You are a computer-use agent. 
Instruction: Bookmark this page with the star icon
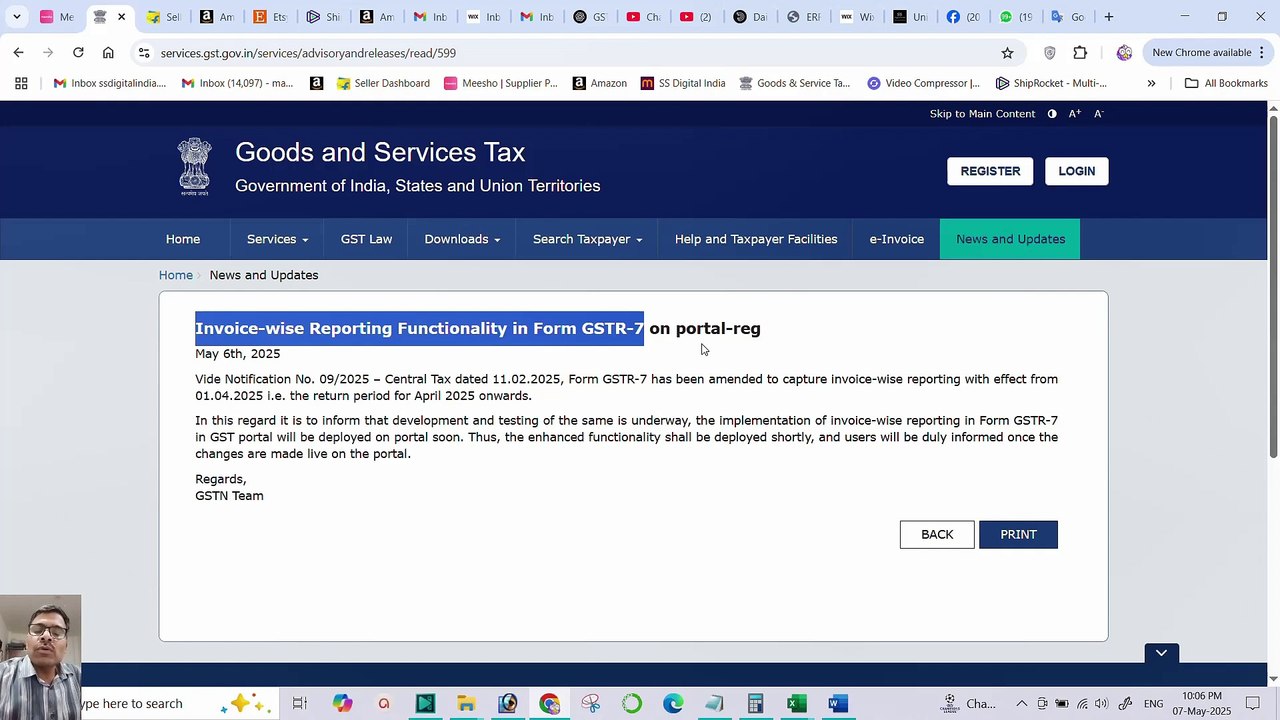pyautogui.click(x=1007, y=53)
